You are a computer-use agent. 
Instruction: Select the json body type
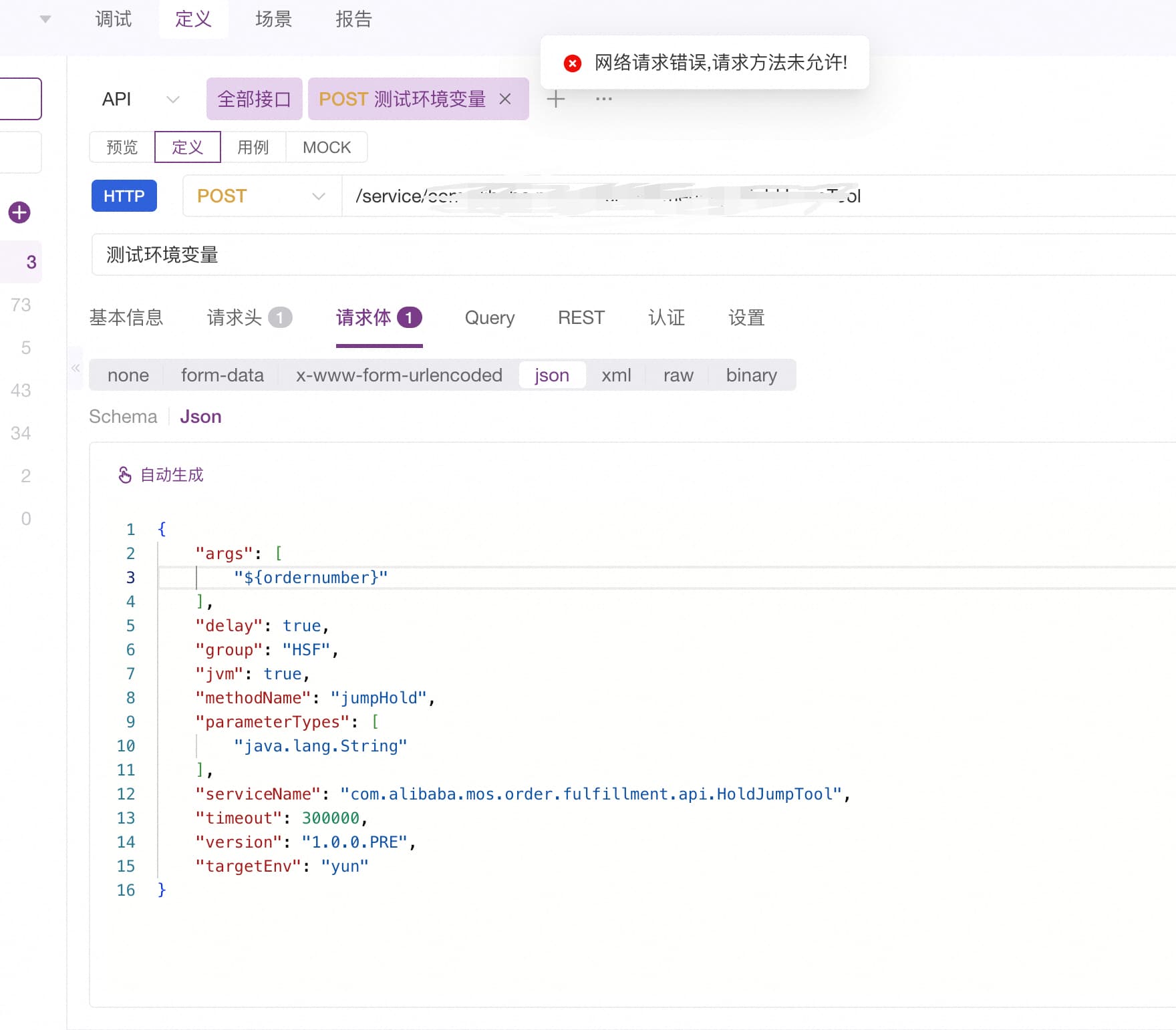pyautogui.click(x=551, y=375)
